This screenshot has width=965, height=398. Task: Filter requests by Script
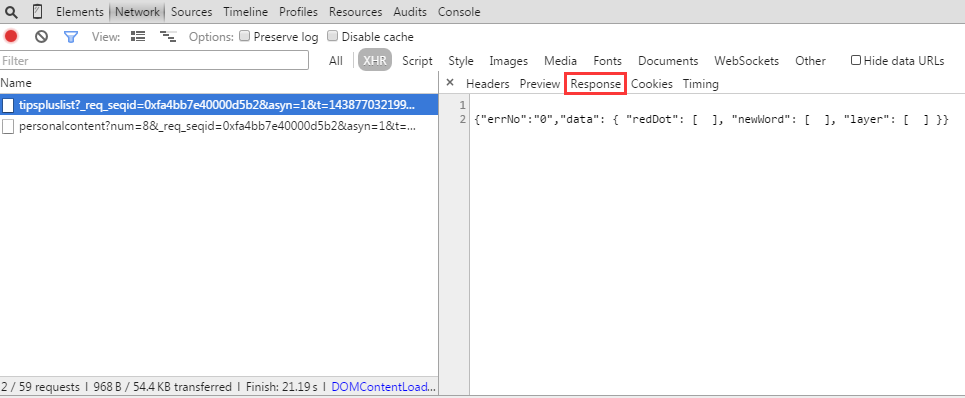pyautogui.click(x=417, y=61)
